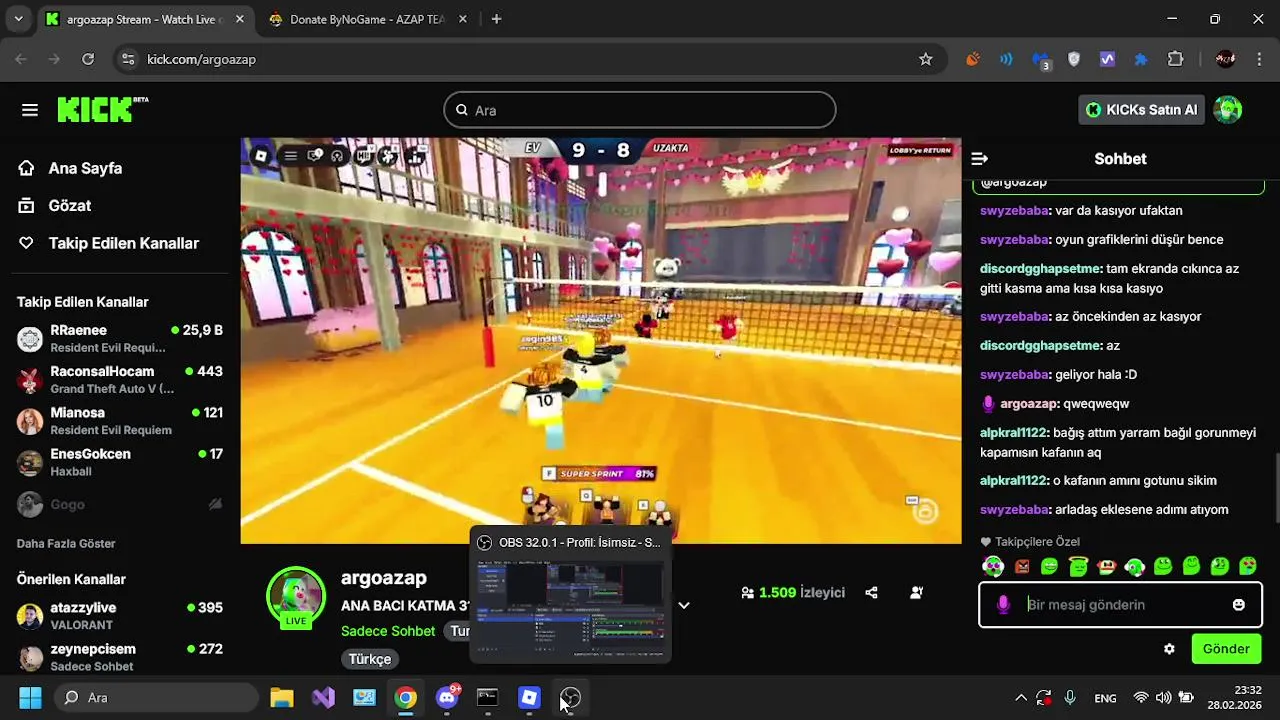Open Chrome Extensions menu
Screen dimensions: 1280x720
click(1176, 59)
